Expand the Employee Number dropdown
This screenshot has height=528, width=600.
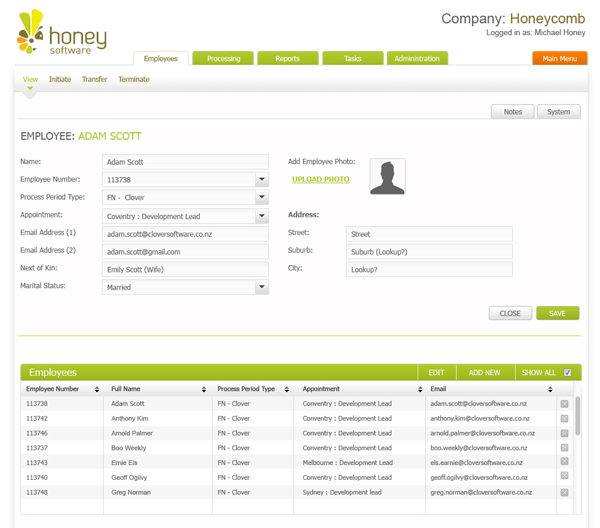tap(261, 180)
